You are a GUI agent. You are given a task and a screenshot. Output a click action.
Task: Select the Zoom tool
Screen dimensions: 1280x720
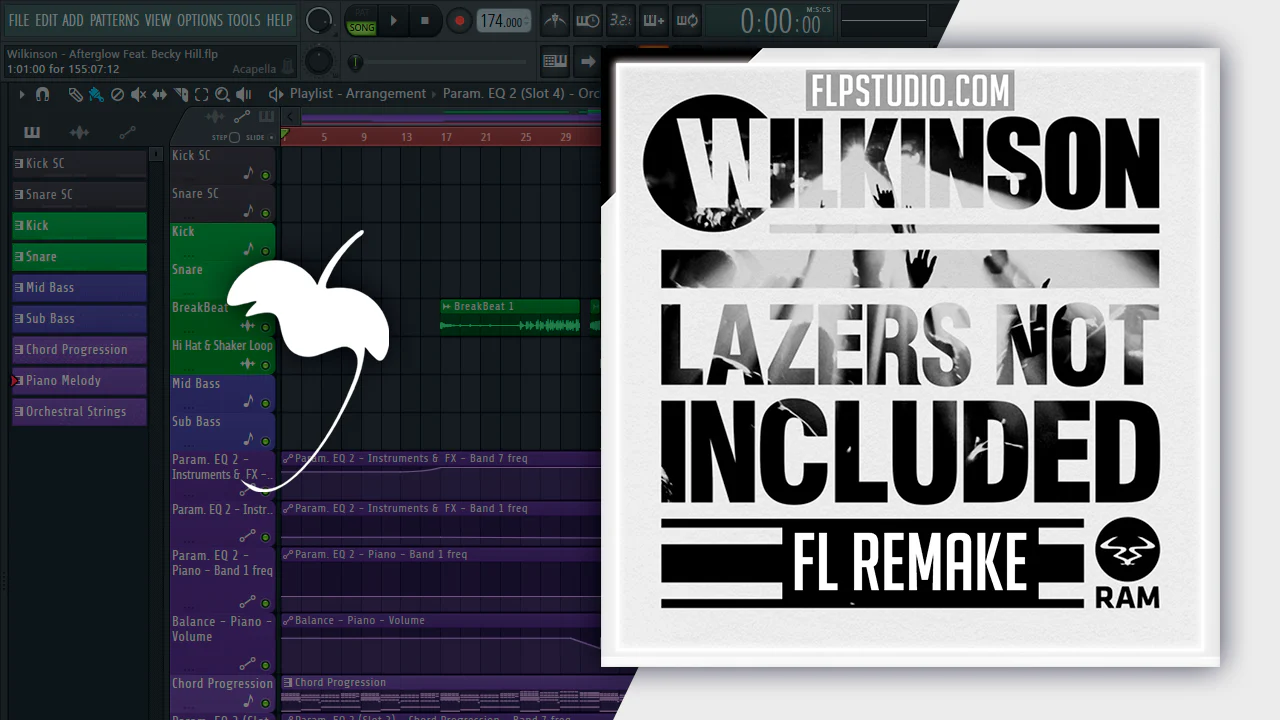click(x=222, y=94)
